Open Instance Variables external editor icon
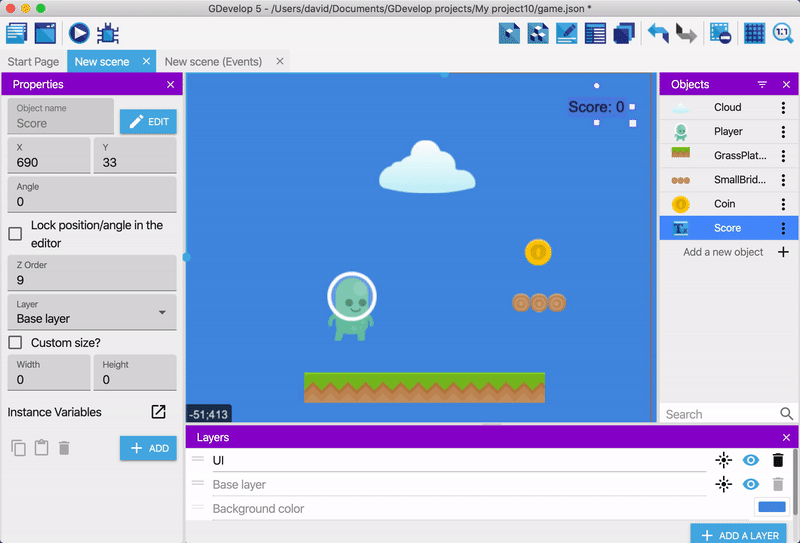 click(158, 412)
